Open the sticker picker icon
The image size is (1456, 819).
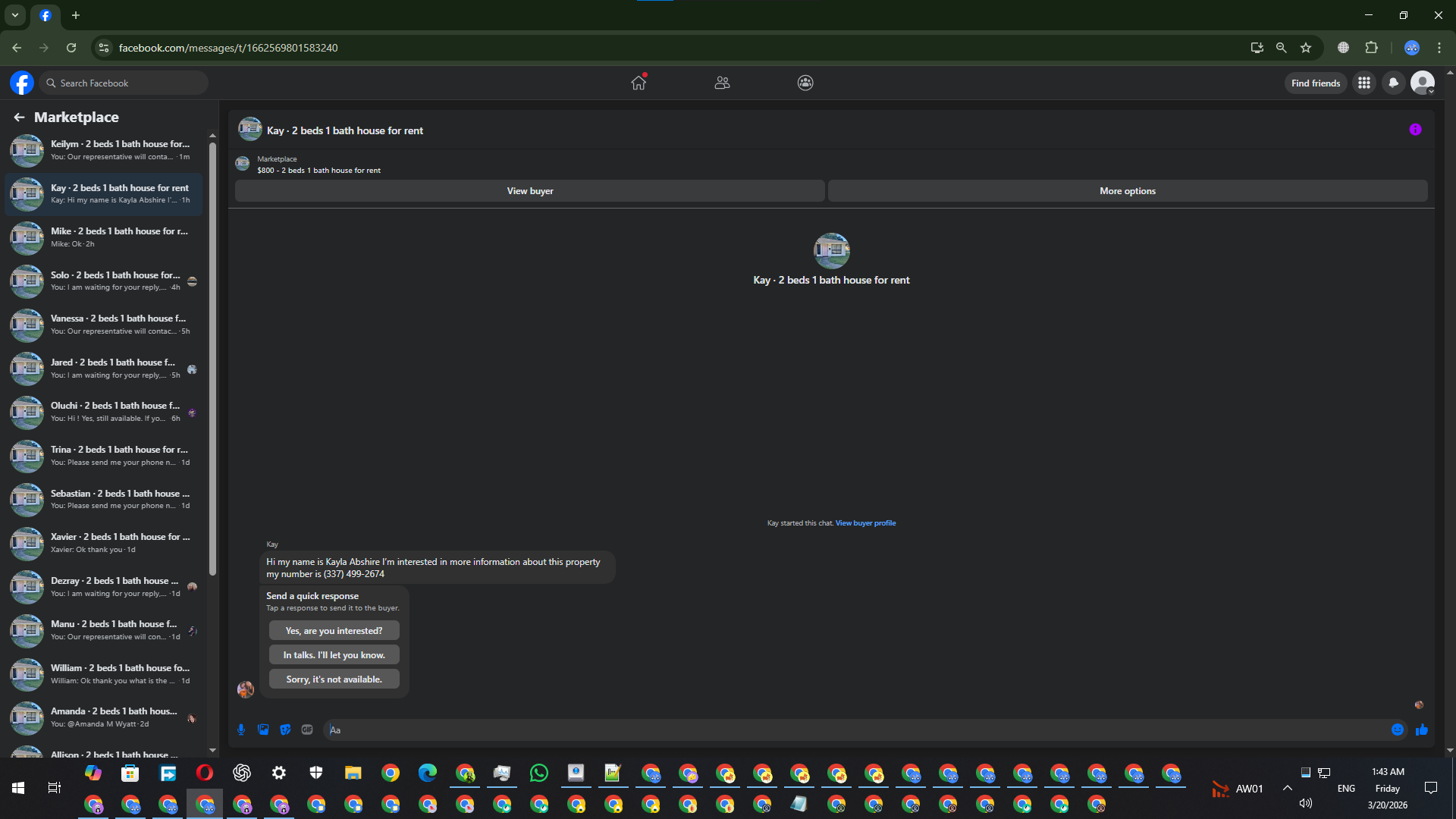[285, 730]
